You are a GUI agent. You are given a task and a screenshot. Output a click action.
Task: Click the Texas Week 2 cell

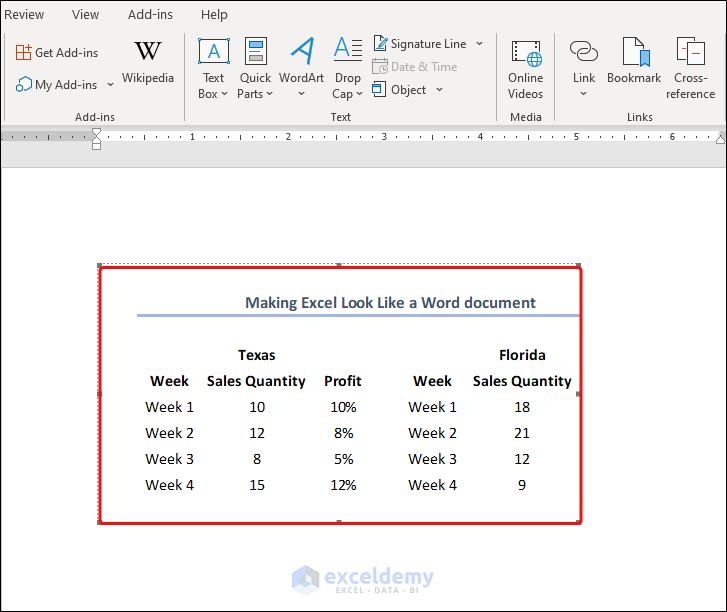point(169,433)
